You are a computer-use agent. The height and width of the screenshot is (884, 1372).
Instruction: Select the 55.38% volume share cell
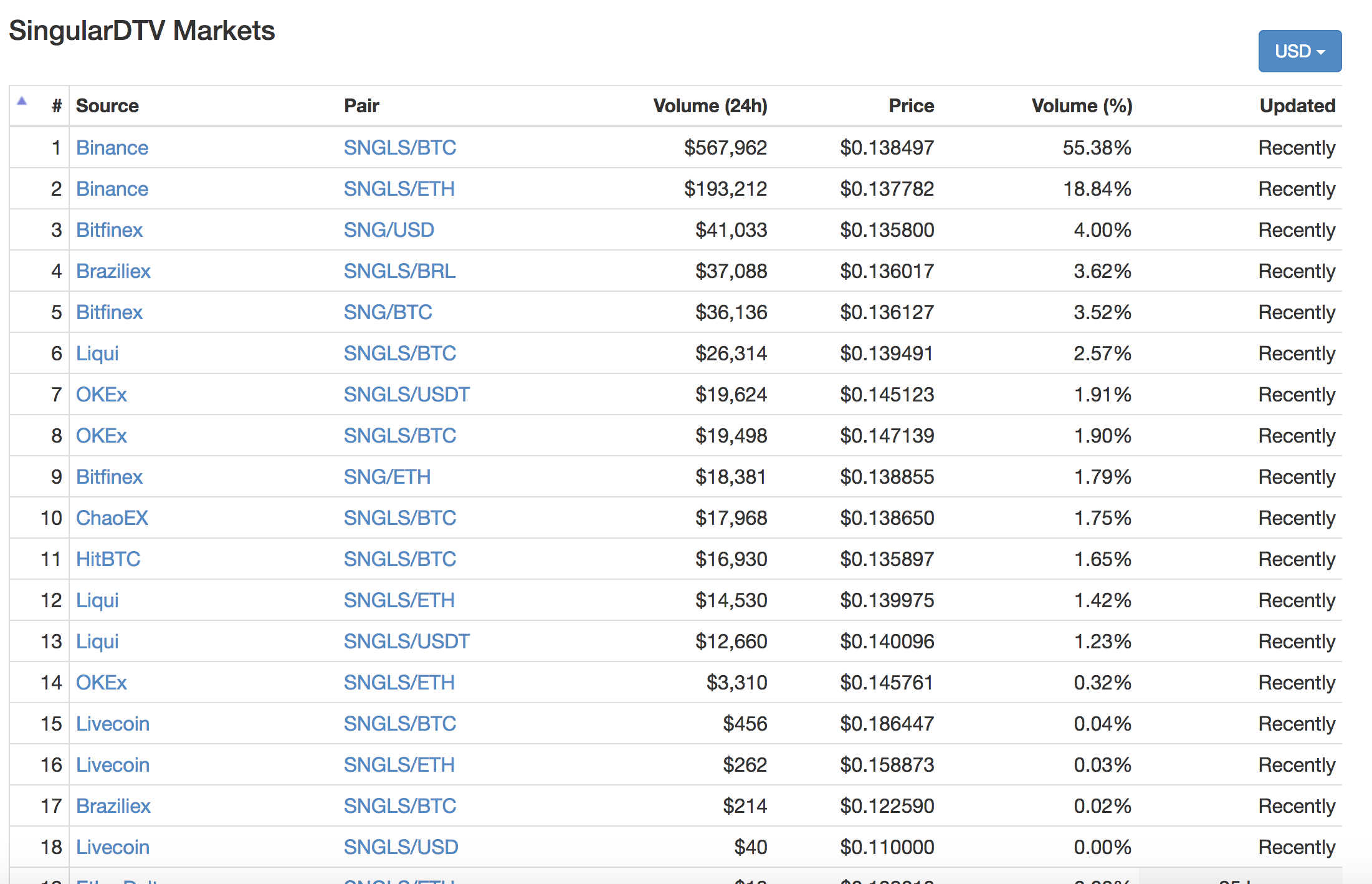(1097, 148)
